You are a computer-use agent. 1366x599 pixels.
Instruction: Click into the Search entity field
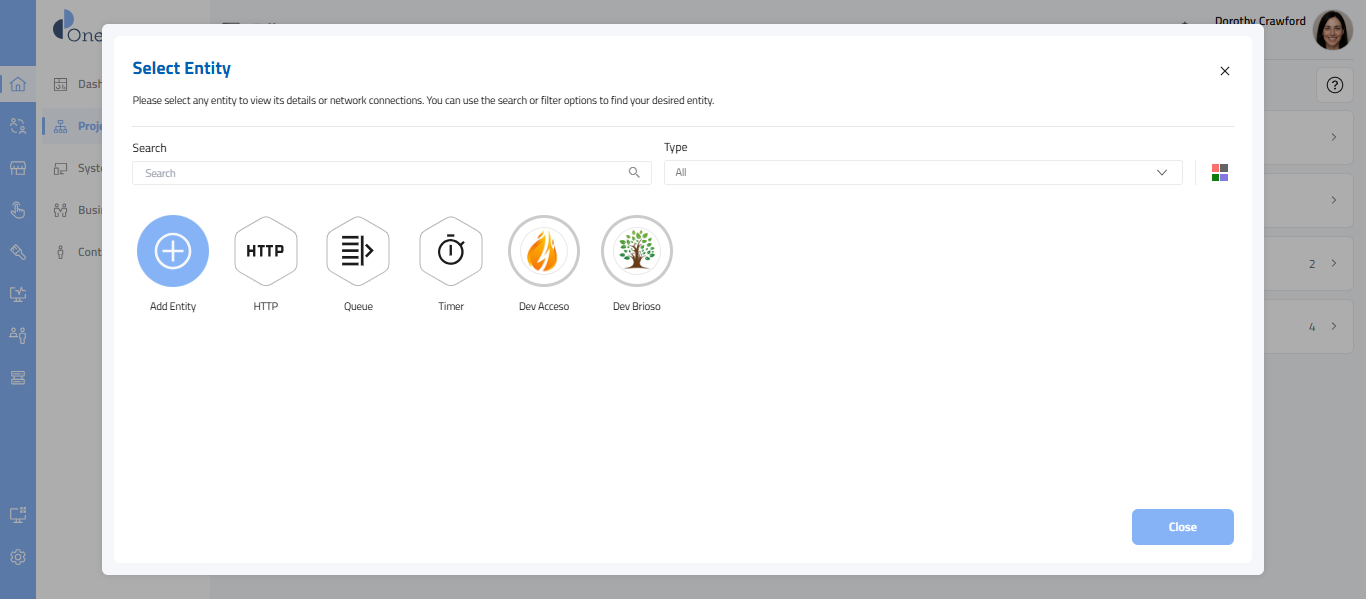tap(380, 173)
